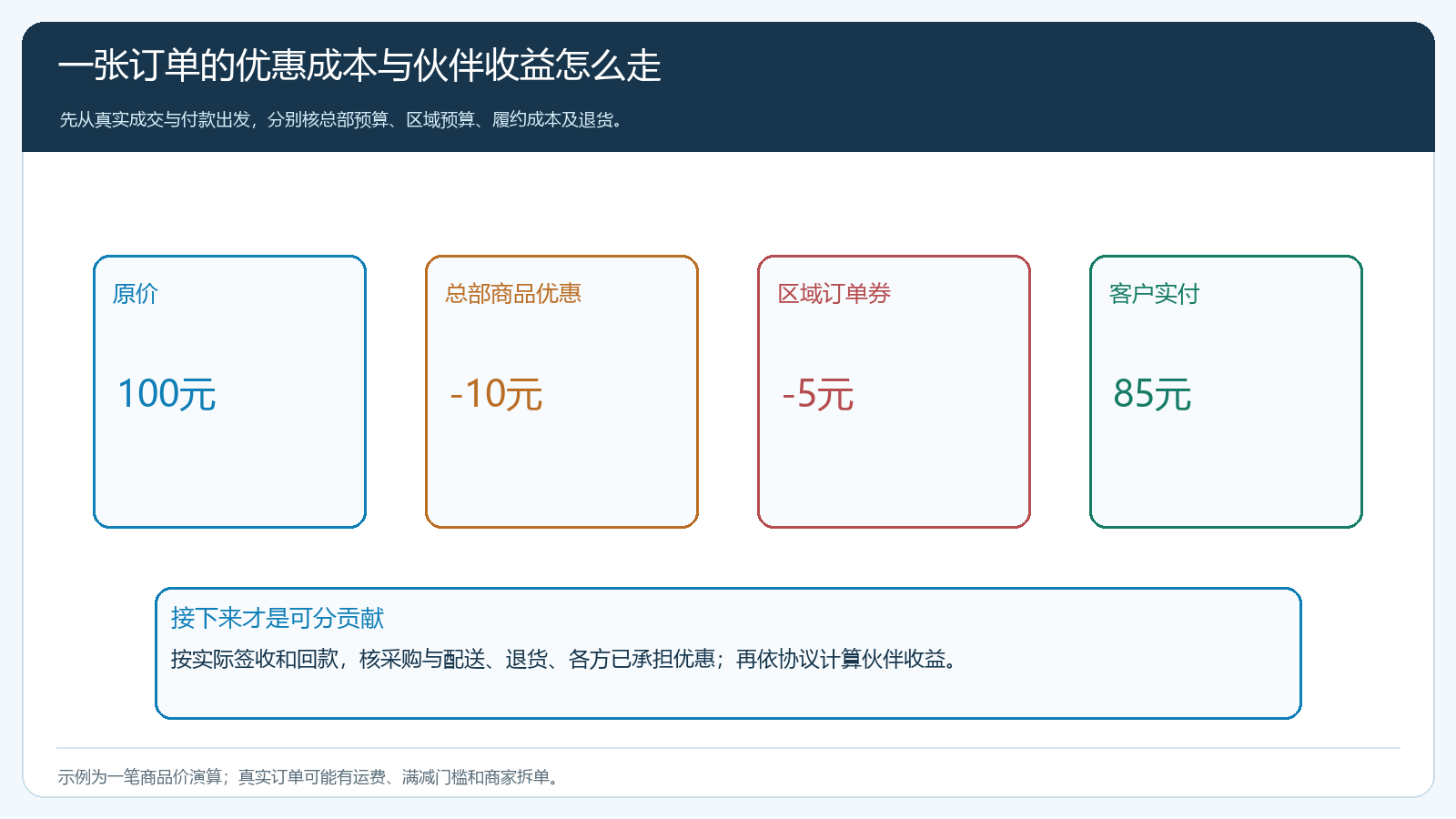The image size is (1456, 819).
Task: Select the sentence starting with 按实际签收和回款
Action: [565, 659]
